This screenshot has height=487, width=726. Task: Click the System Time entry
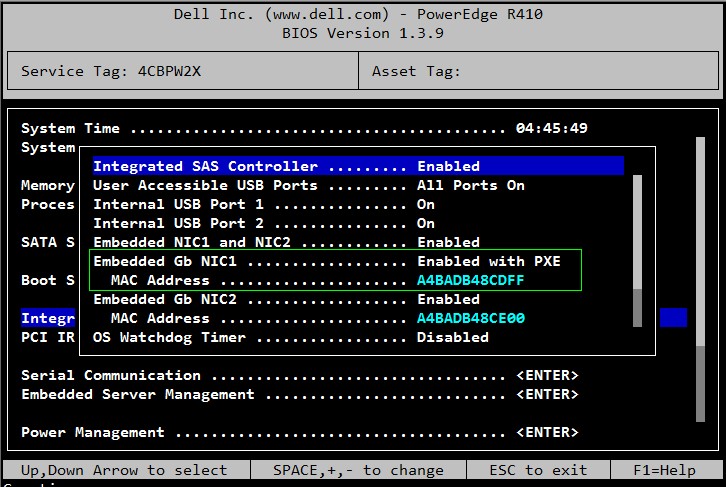pyautogui.click(x=304, y=128)
